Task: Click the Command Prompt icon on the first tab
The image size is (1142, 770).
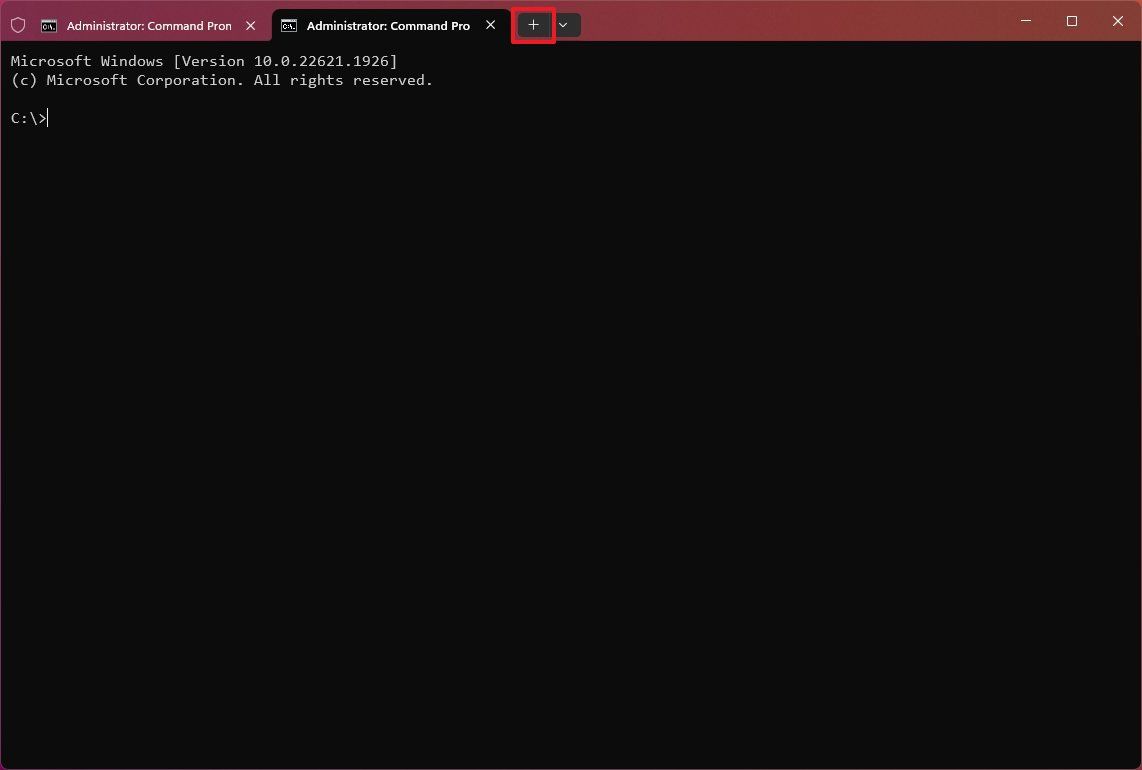Action: (49, 25)
